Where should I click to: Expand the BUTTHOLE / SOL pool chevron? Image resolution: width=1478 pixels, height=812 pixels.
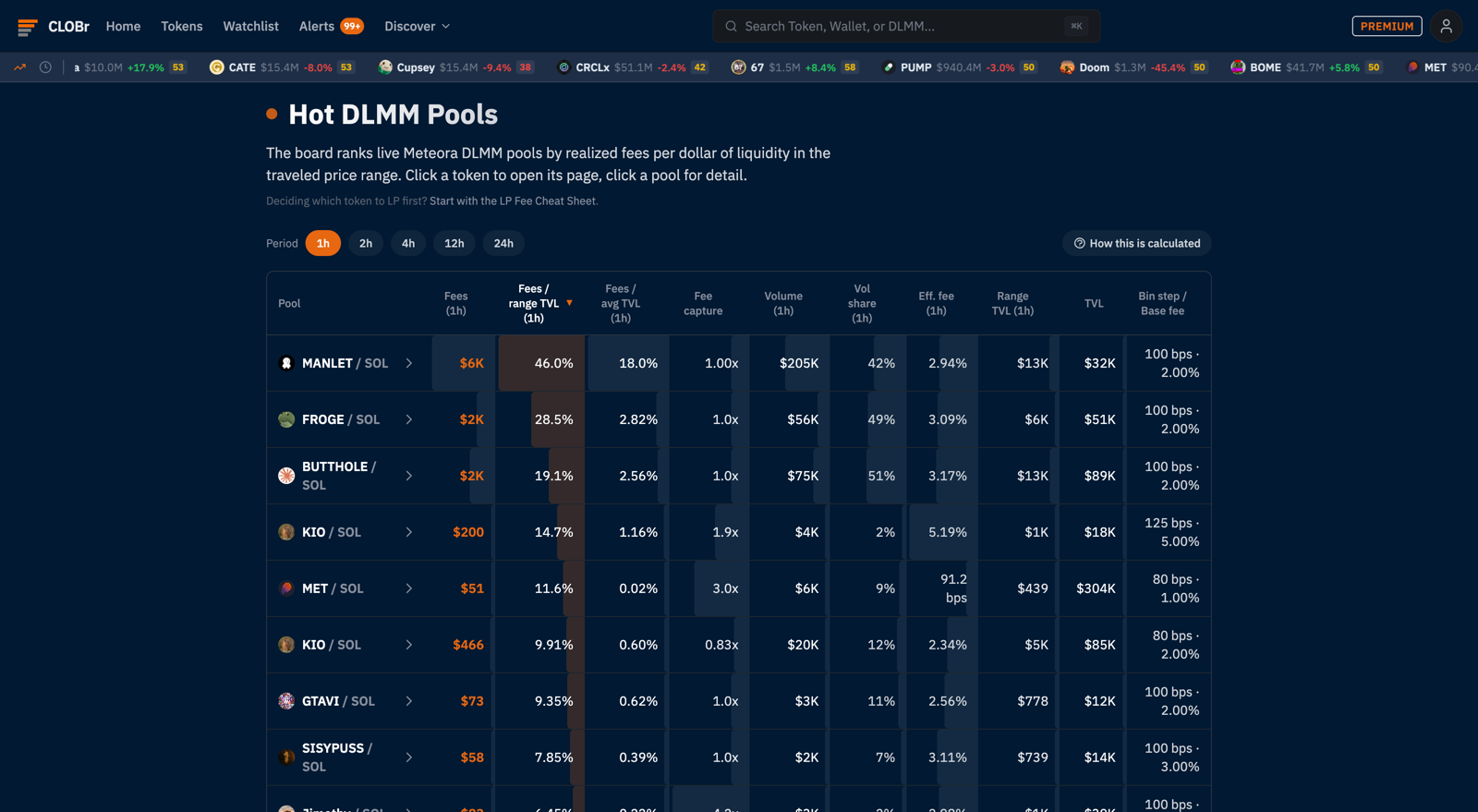(x=409, y=476)
